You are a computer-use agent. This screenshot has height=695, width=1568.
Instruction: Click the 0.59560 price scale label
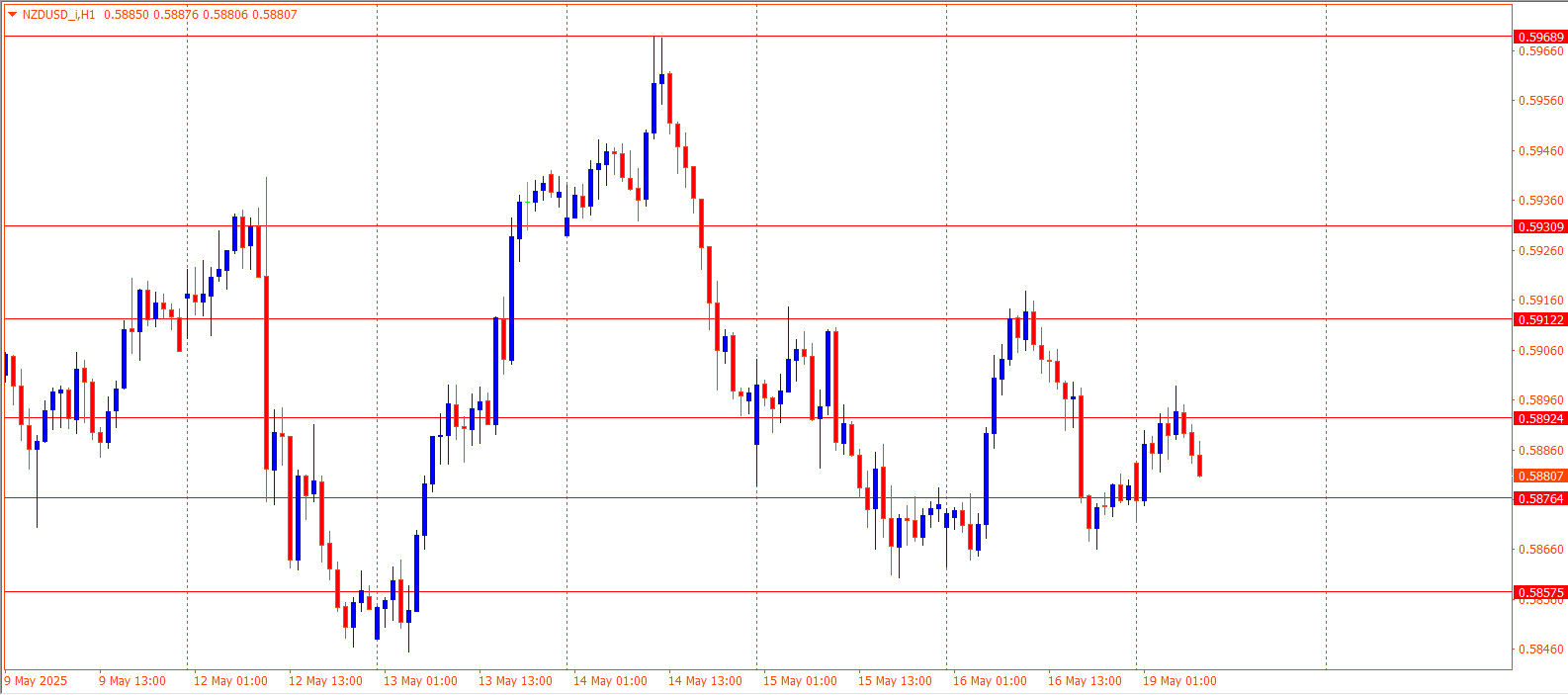(1541, 101)
